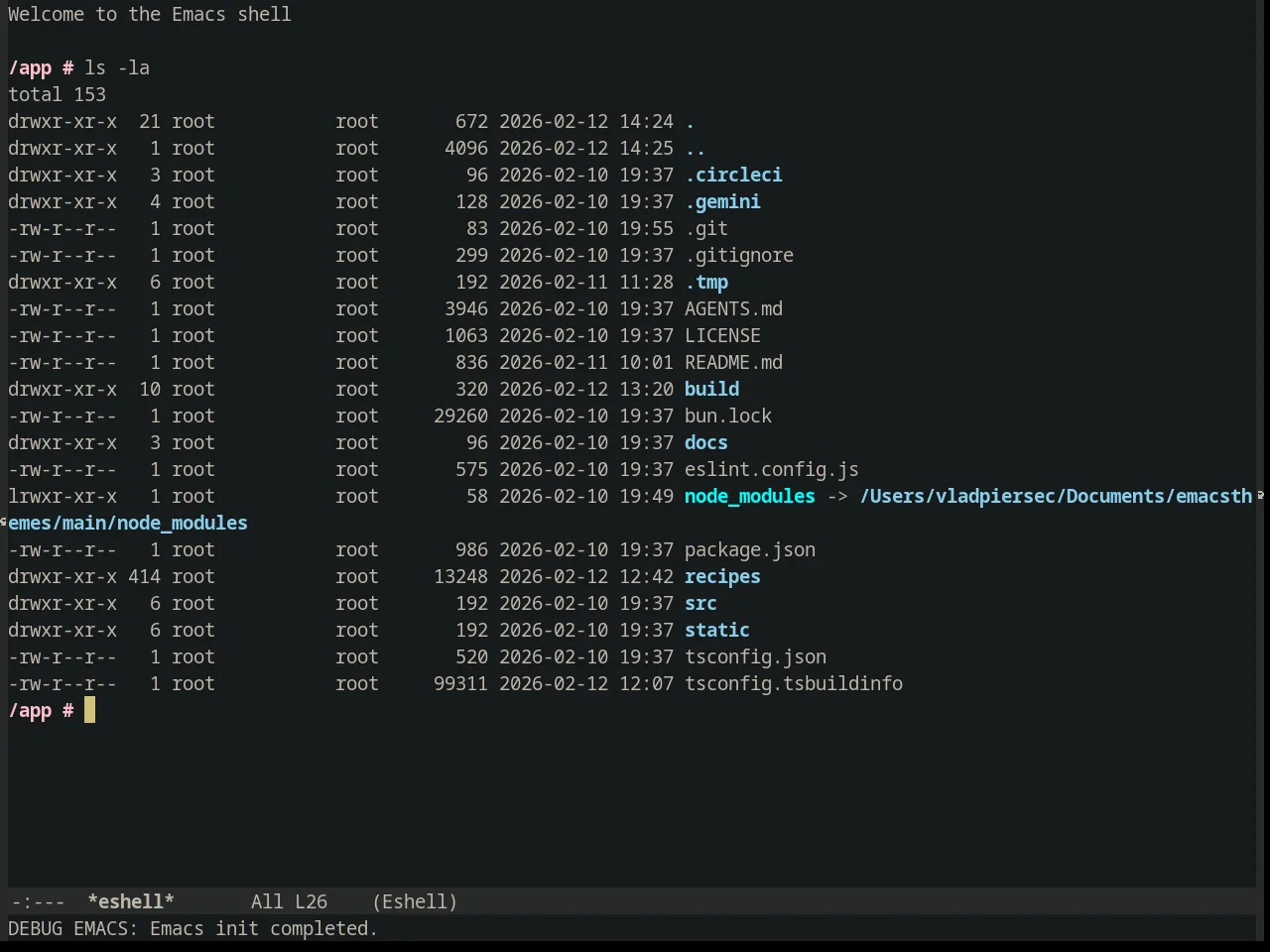Click the mode line status dashes
The image size is (1270, 952).
coord(38,902)
